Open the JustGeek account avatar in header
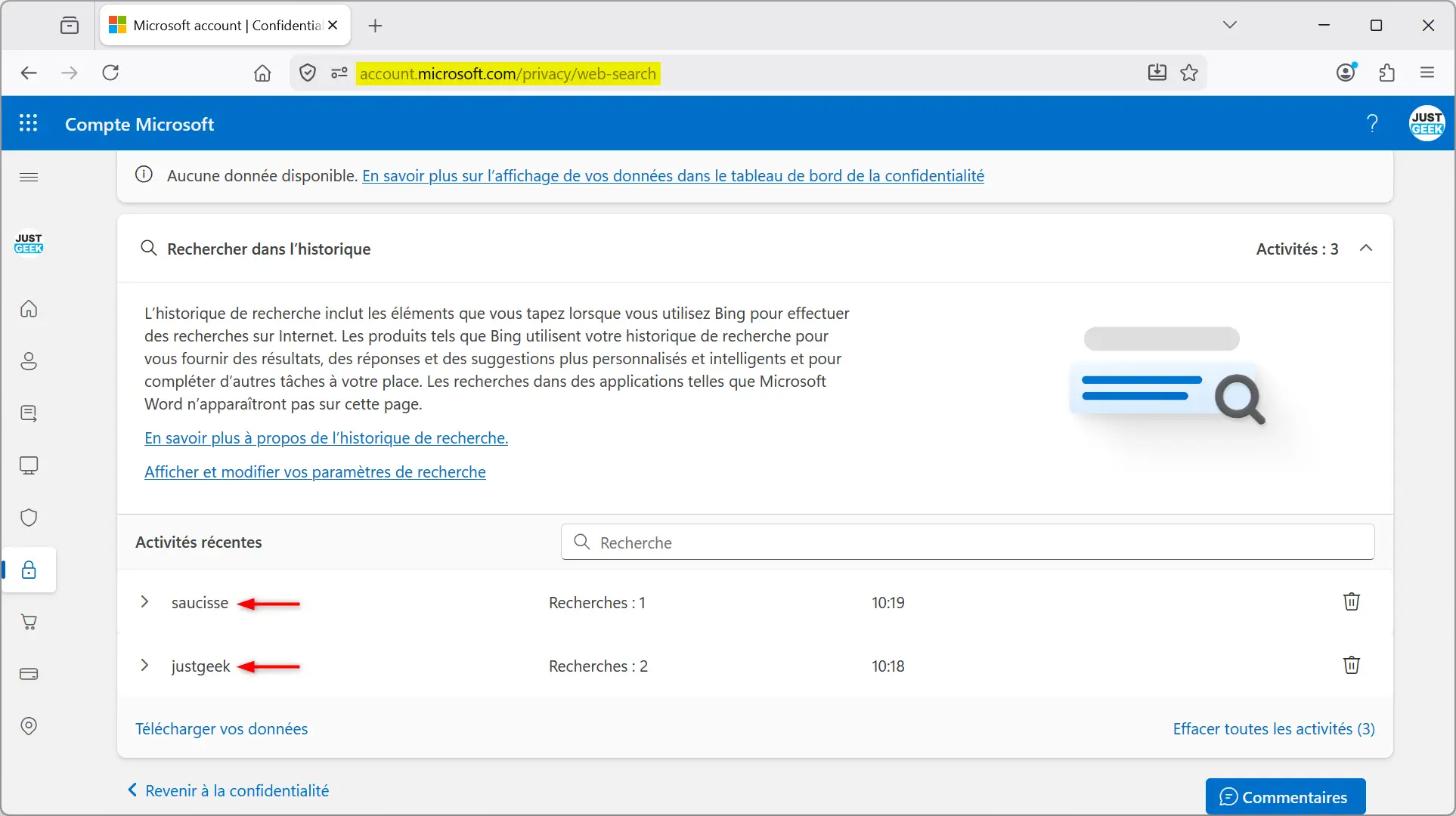 tap(1427, 123)
